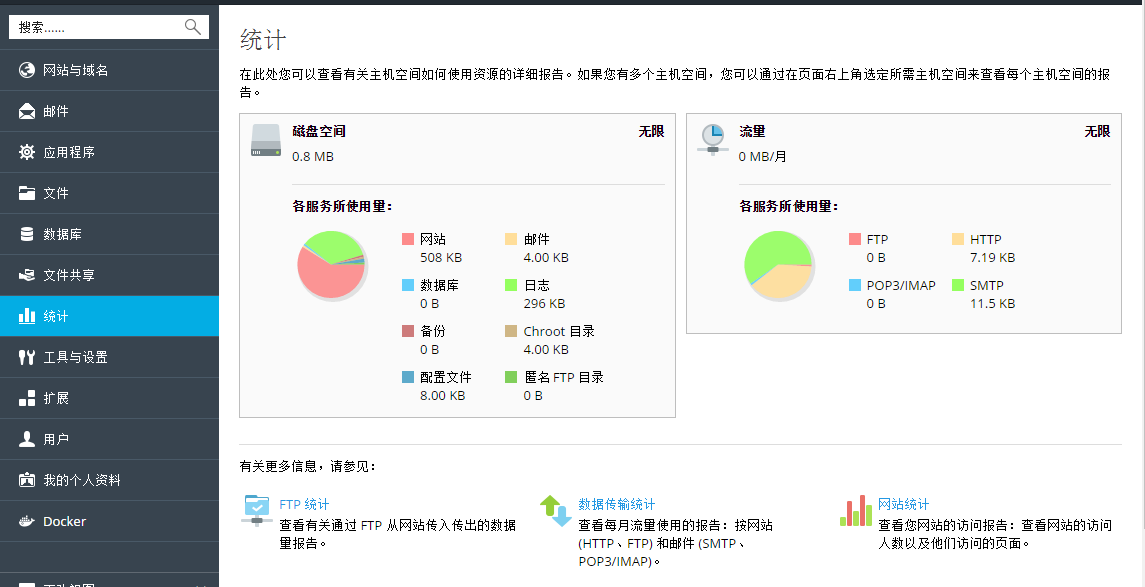Click the Docker whale icon
Viewport: 1145px width, 587px height.
(x=27, y=521)
